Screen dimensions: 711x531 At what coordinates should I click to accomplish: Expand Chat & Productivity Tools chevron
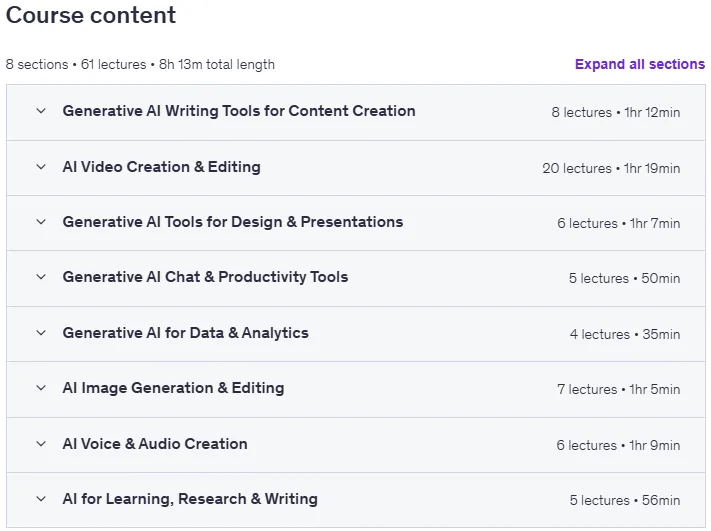(x=41, y=277)
